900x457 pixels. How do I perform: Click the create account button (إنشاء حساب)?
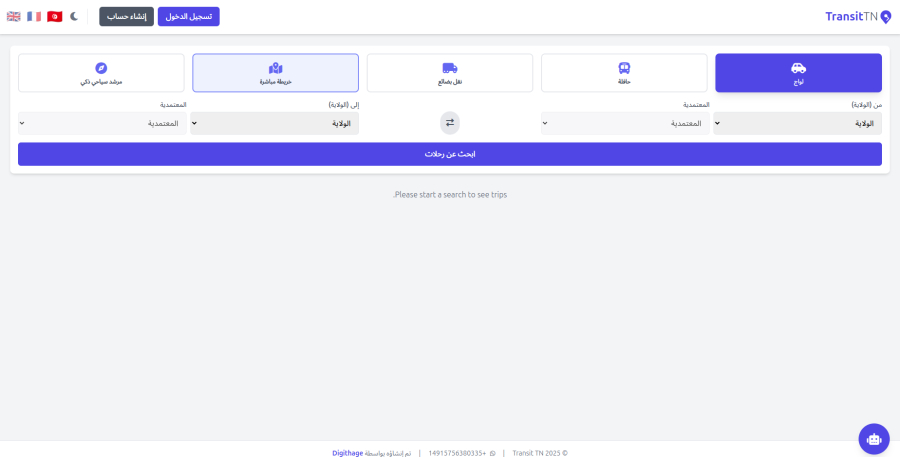[126, 17]
